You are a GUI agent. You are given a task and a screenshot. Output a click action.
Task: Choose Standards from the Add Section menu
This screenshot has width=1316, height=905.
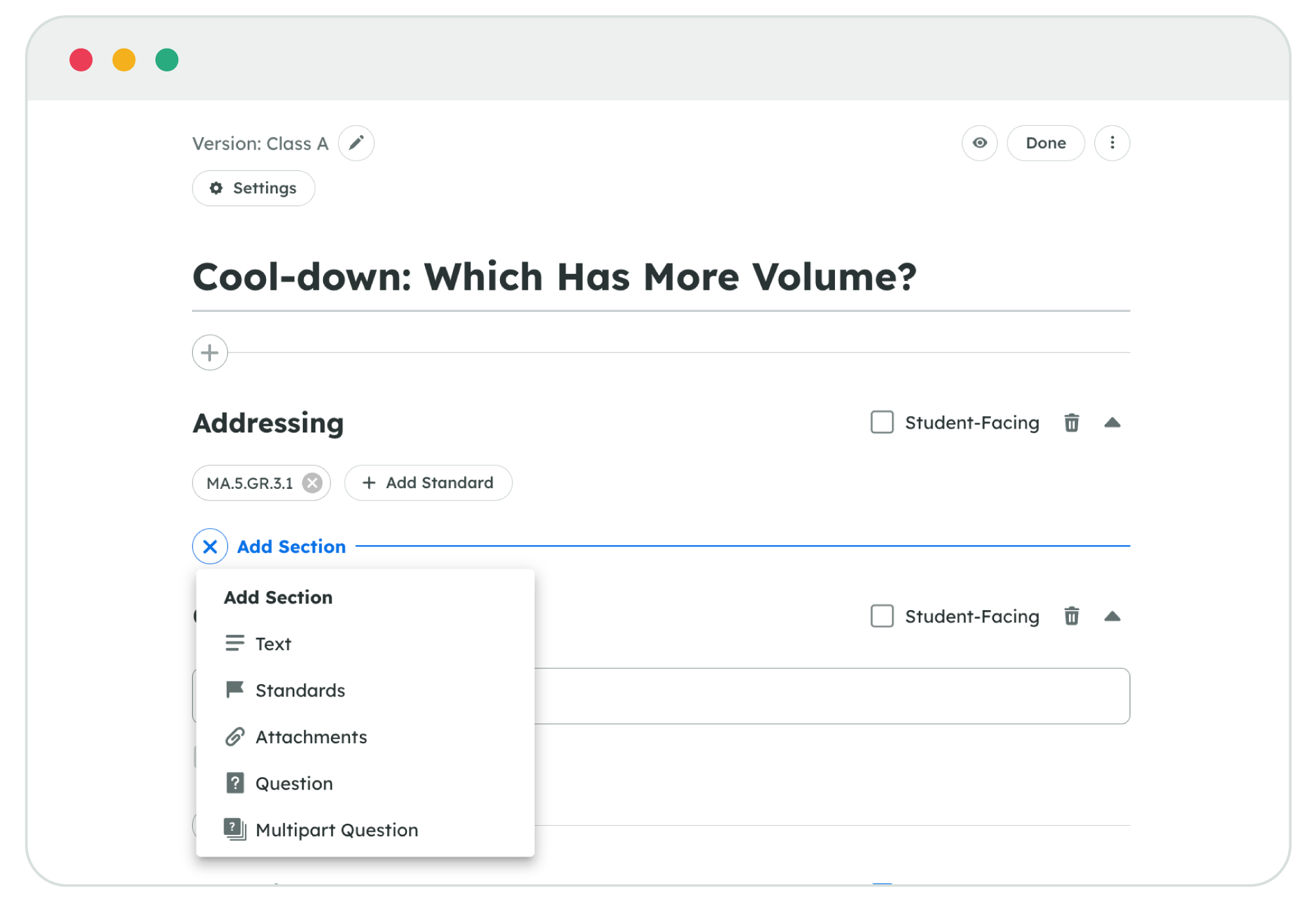click(300, 690)
